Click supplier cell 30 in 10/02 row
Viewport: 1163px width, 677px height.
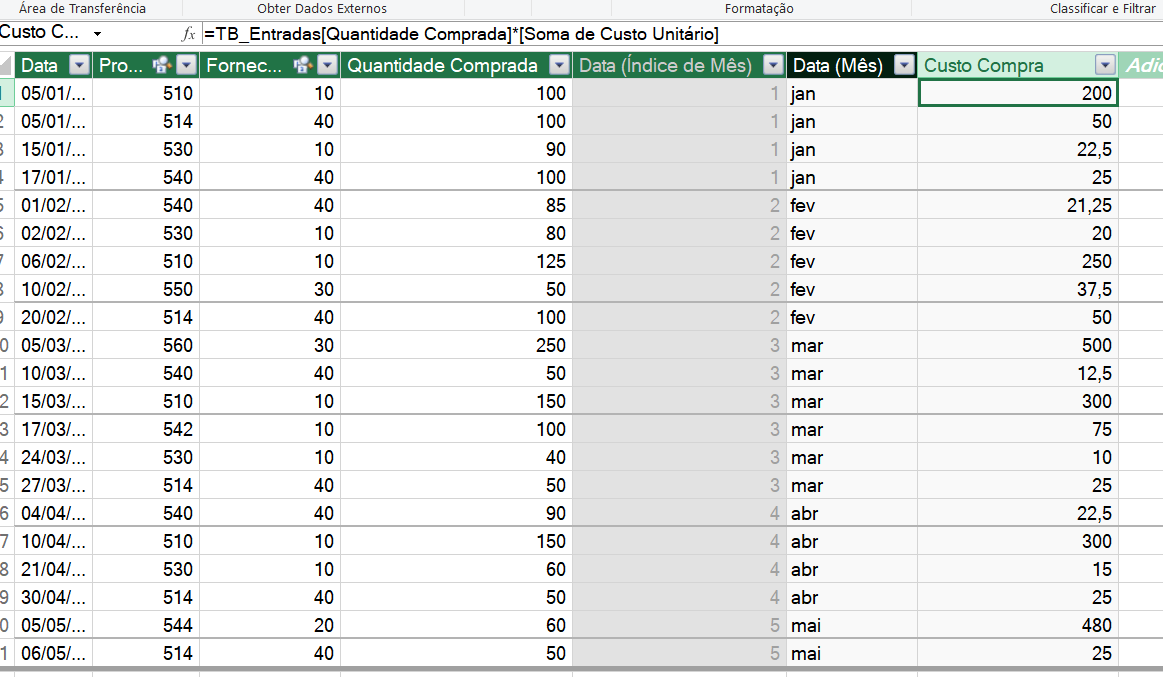pos(270,289)
